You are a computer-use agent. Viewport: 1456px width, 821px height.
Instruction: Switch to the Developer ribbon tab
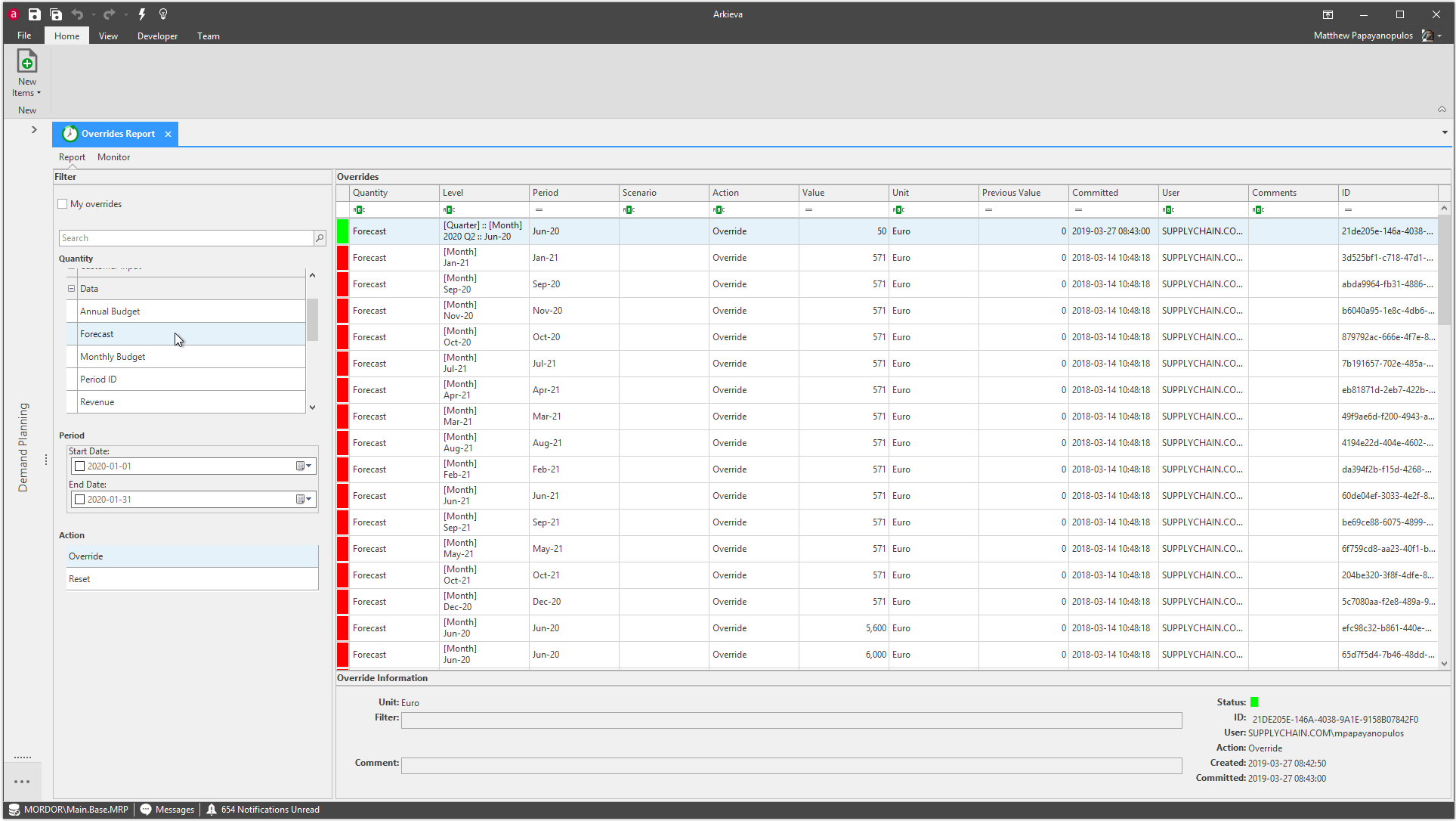tap(157, 36)
